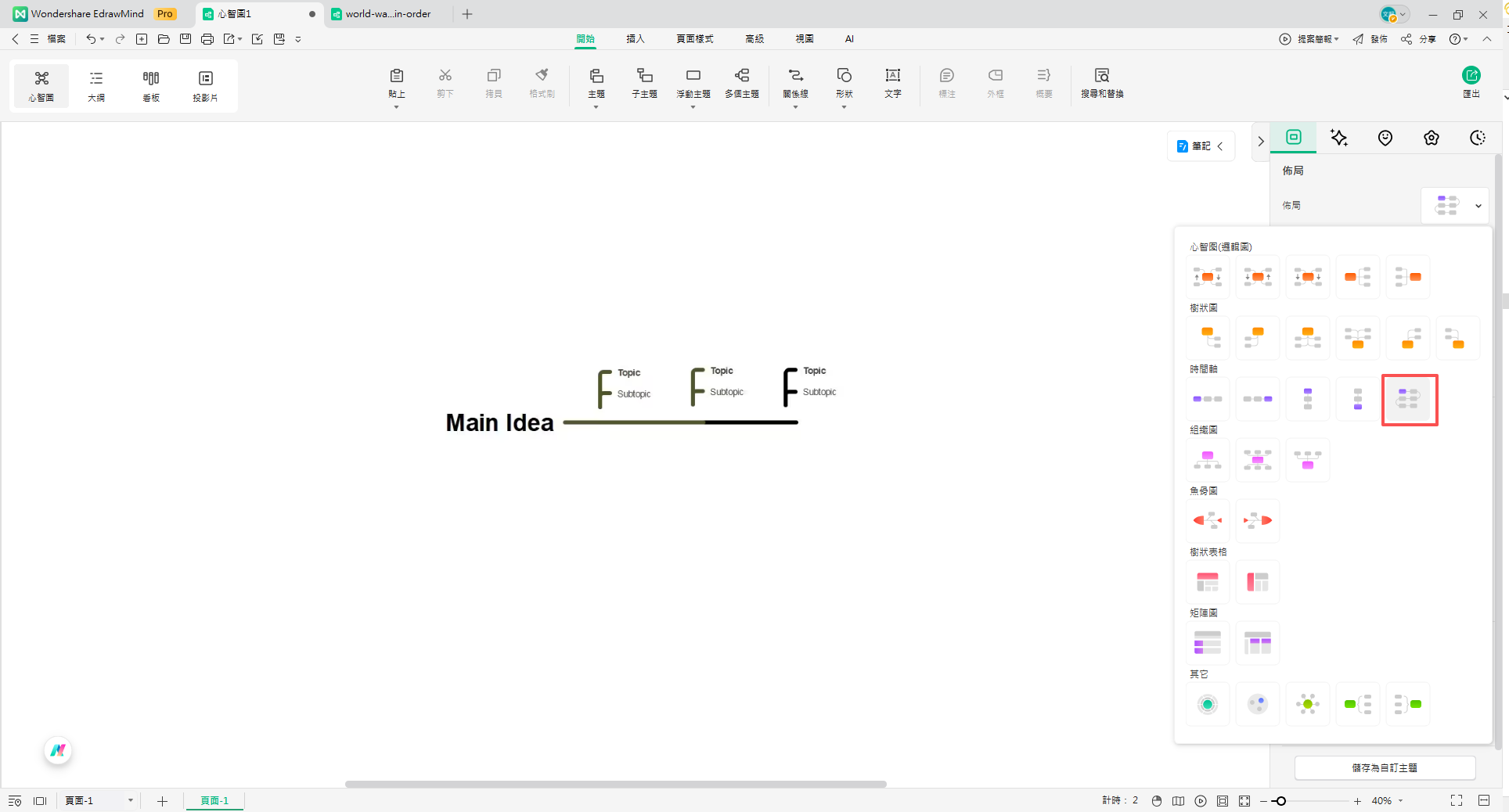The width and height of the screenshot is (1509, 812).
Task: Click the 匯出 export icon
Action: pos(1471,82)
